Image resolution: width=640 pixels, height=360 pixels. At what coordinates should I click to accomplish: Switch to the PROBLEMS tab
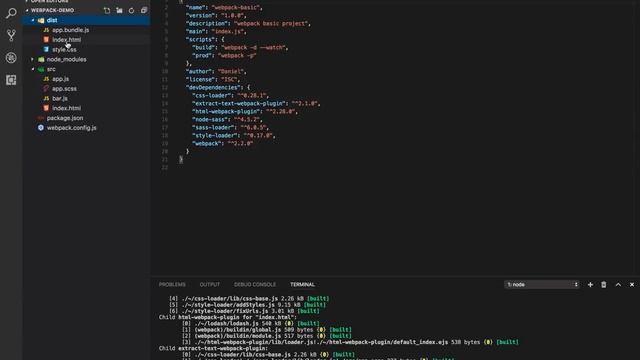[172, 284]
